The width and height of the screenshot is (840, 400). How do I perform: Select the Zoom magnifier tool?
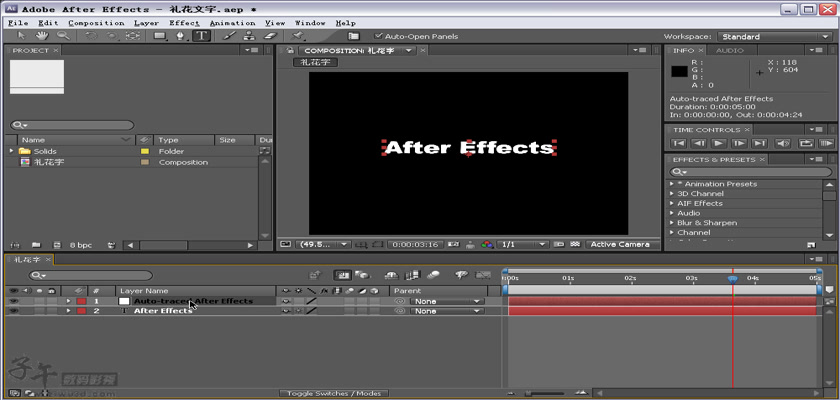pos(63,36)
